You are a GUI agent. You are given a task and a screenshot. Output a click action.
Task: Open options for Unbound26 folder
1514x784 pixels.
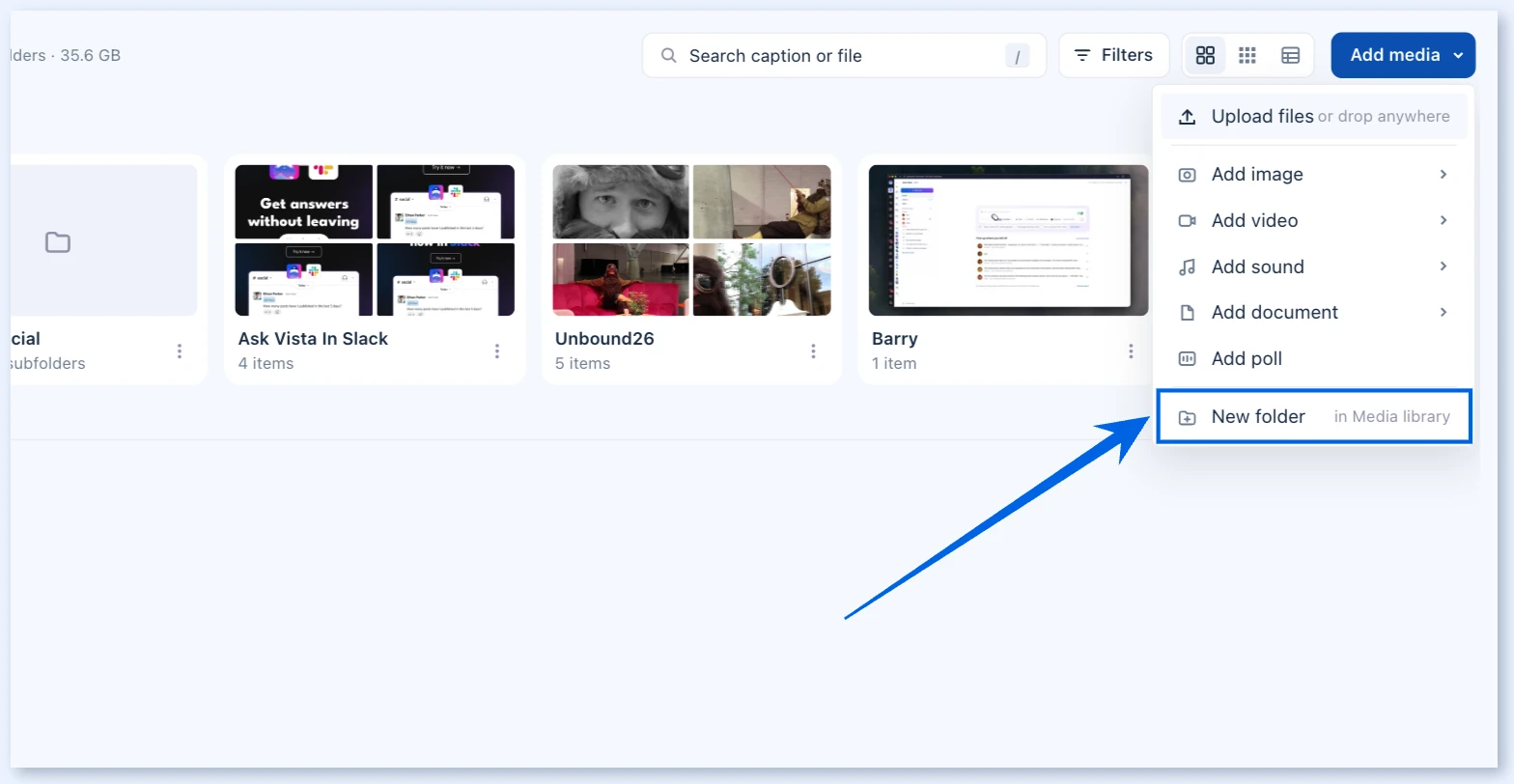814,351
